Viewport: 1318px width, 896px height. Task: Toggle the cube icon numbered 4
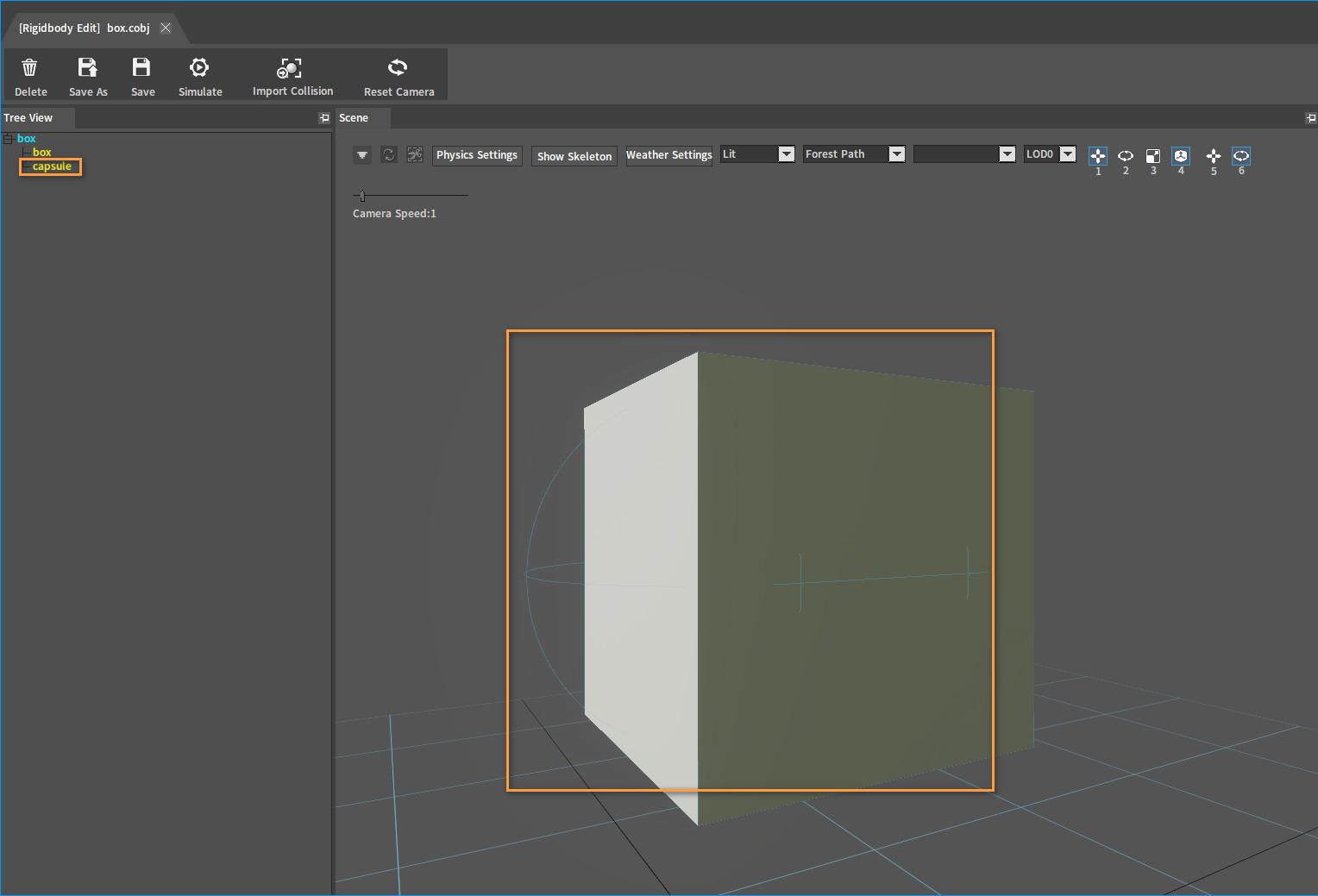point(1181,156)
